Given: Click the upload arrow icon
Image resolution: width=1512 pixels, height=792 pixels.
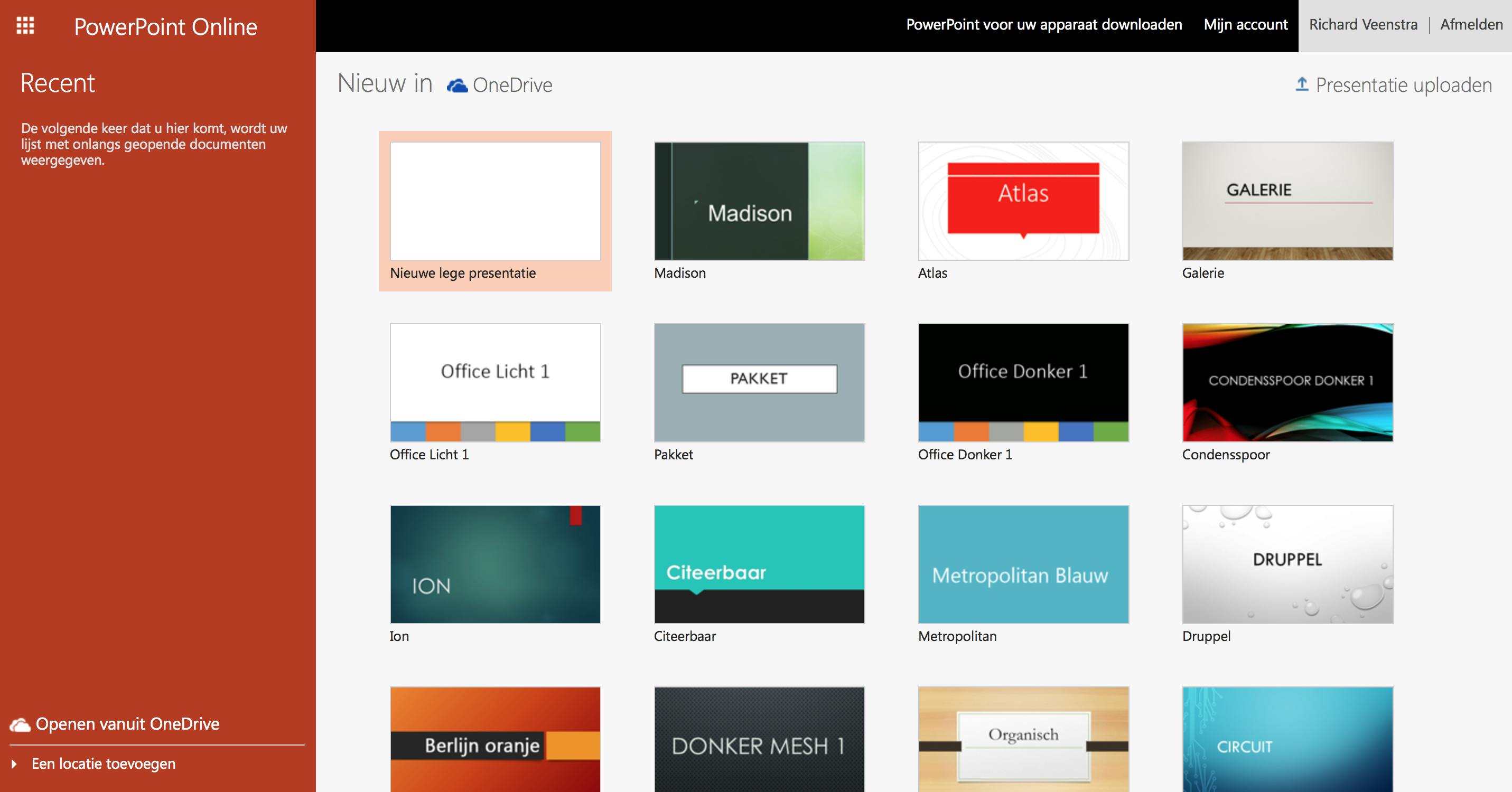Looking at the screenshot, I should (1301, 84).
